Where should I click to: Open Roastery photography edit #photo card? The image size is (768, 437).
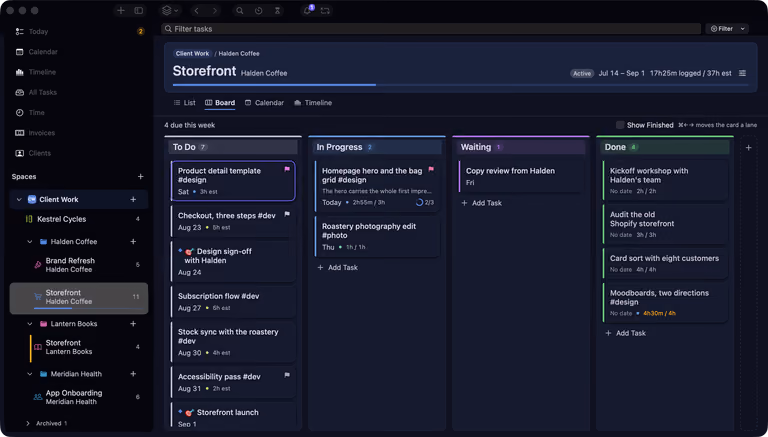(377, 237)
